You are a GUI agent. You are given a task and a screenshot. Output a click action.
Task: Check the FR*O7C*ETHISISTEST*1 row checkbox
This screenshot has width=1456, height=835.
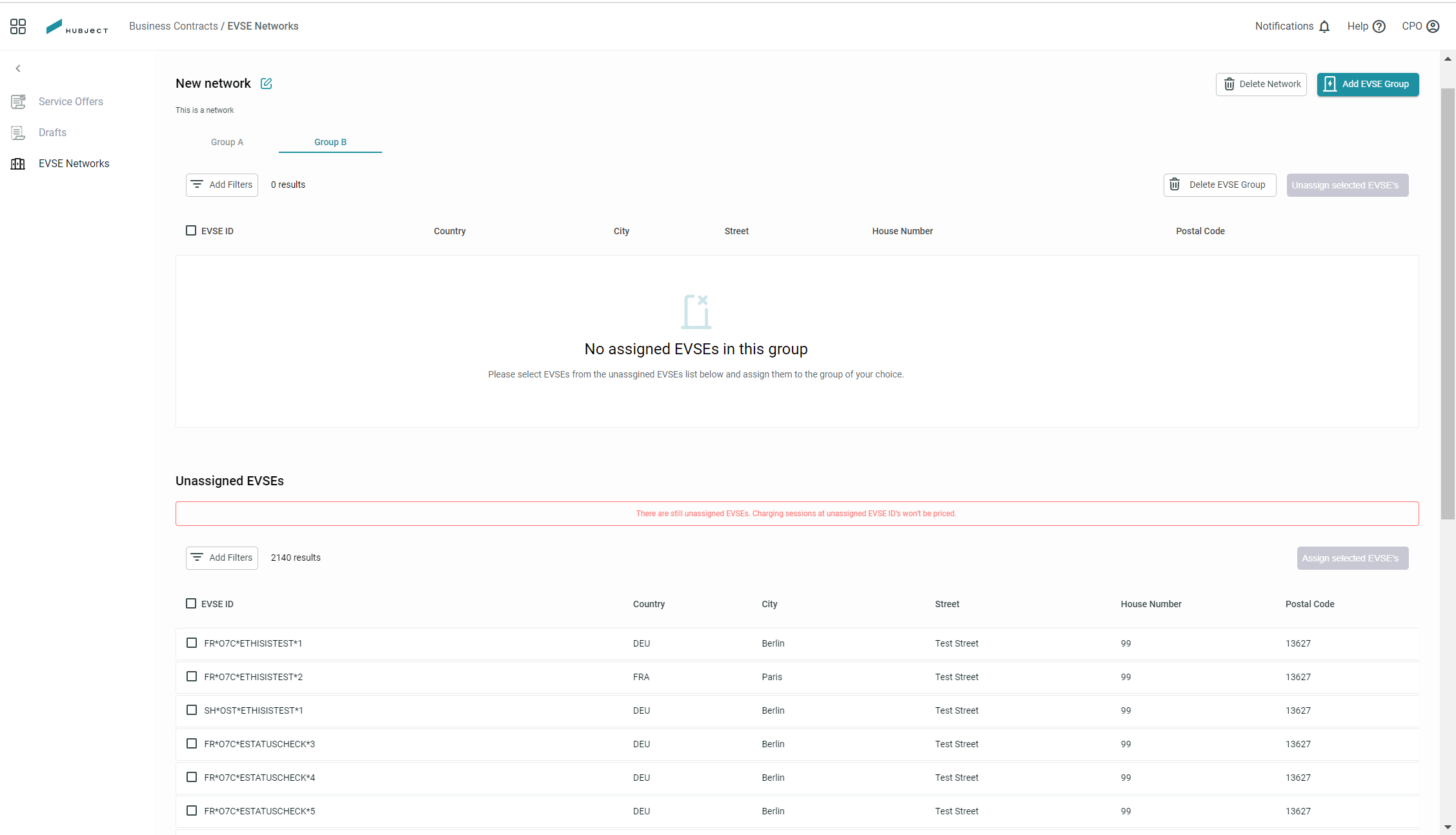(192, 643)
